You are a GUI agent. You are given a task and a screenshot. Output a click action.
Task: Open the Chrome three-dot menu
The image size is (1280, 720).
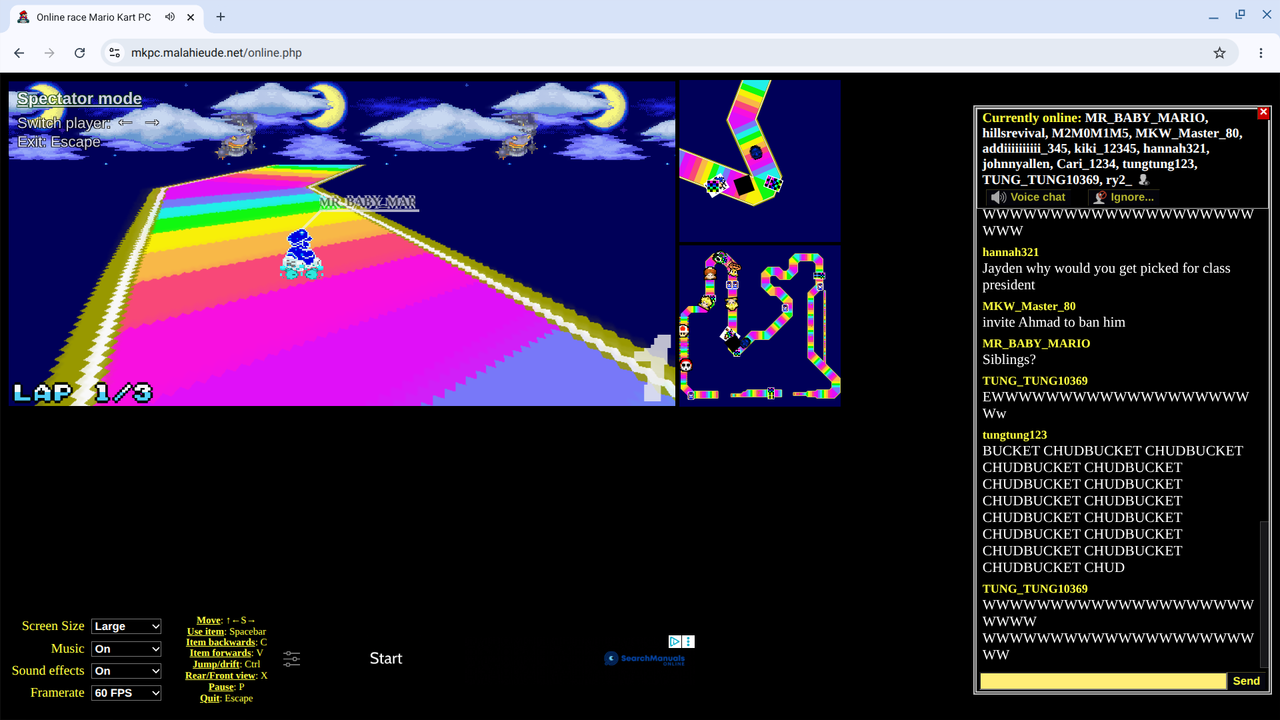click(1259, 53)
